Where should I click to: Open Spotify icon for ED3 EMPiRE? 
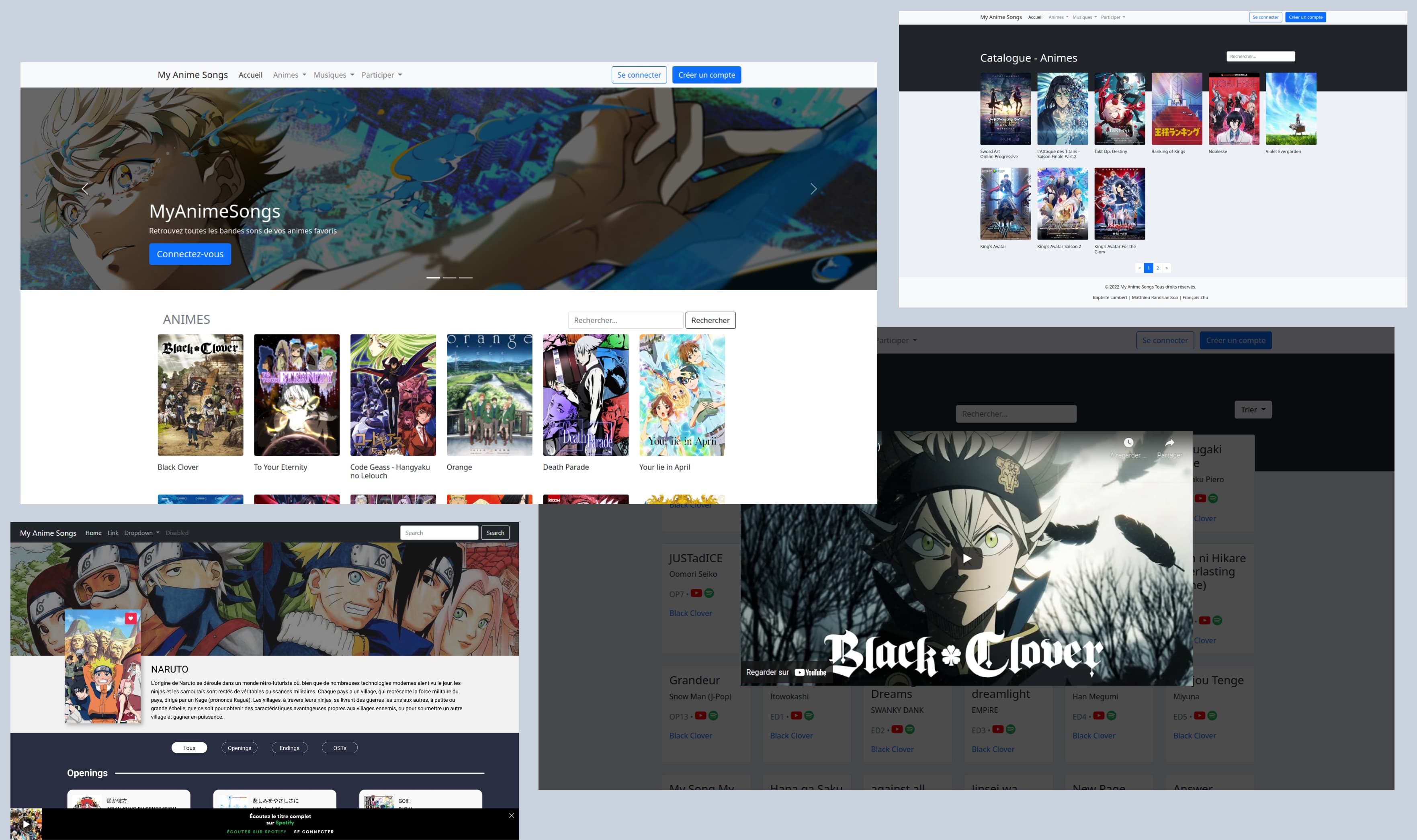(x=1010, y=729)
